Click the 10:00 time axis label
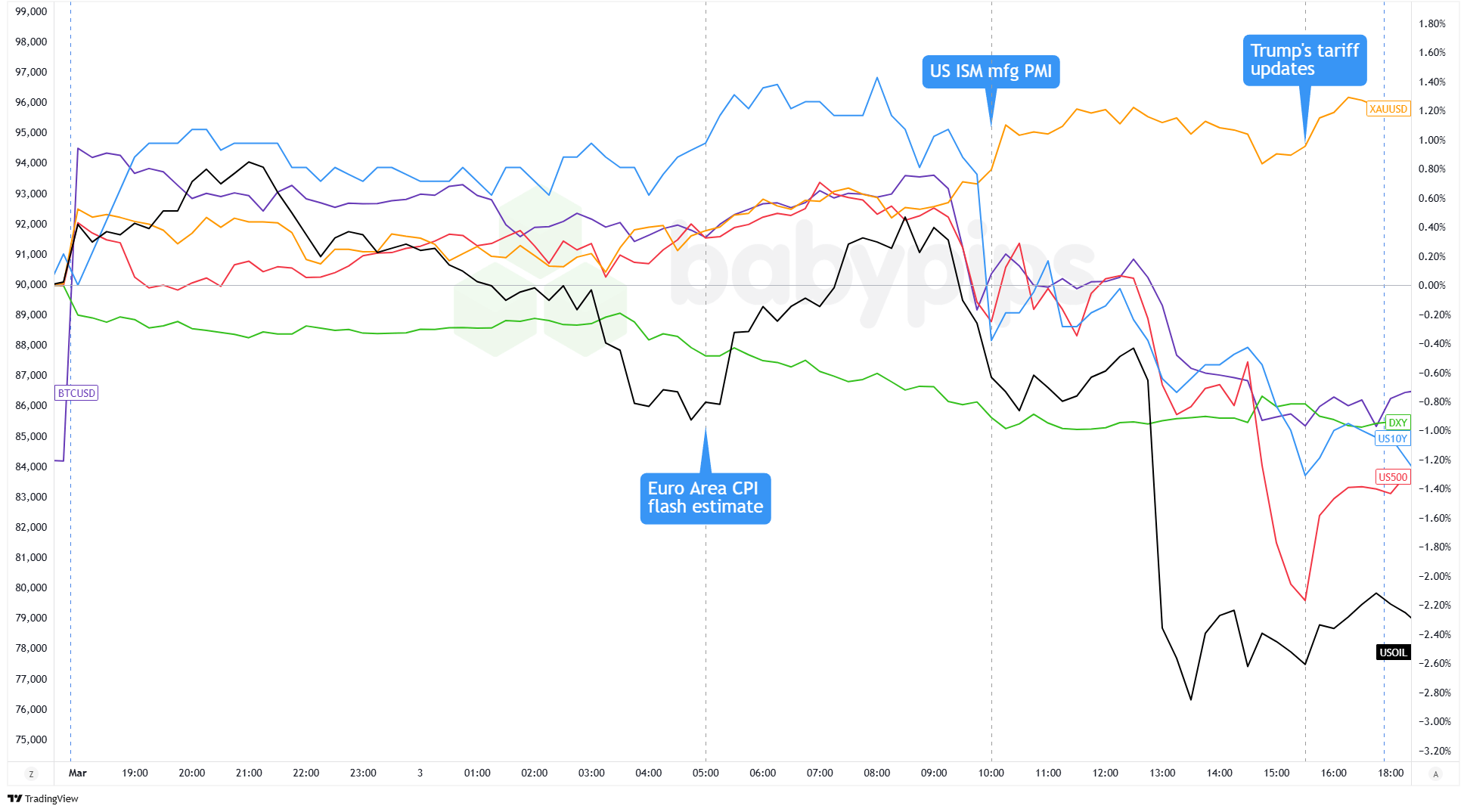The image size is (1467, 812). click(991, 773)
